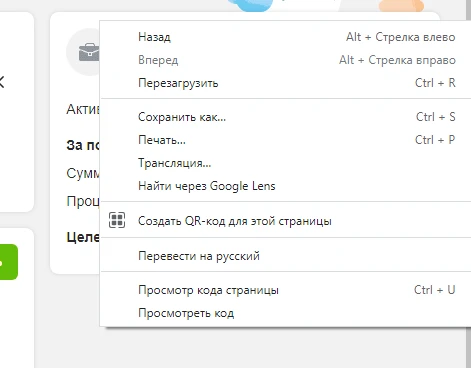Click the Ctrl + P shortcut label
The image size is (471, 368).
[x=435, y=140]
